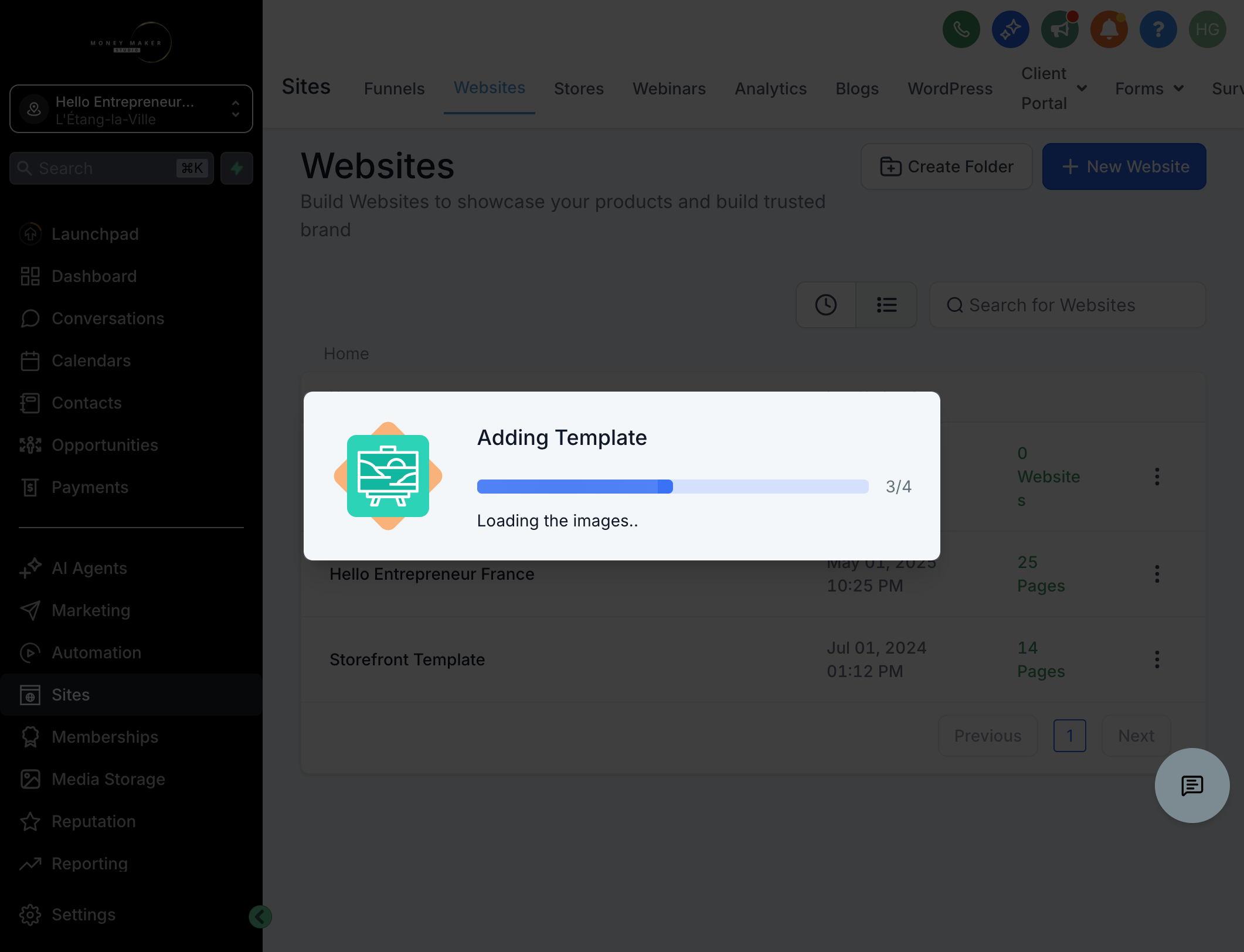This screenshot has height=952, width=1244.
Task: Open options for Storefront Template row
Action: coord(1157,659)
